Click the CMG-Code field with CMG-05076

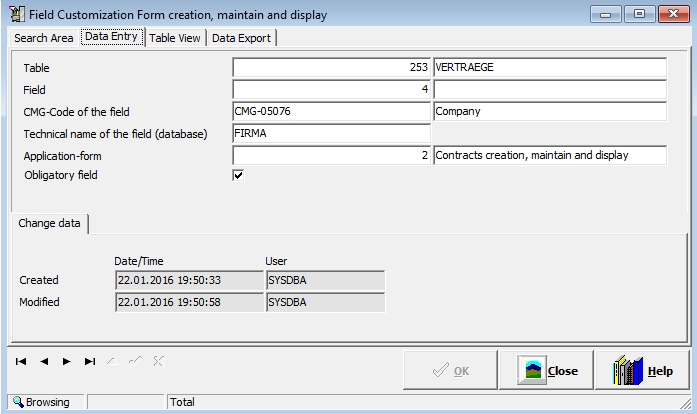pos(331,112)
